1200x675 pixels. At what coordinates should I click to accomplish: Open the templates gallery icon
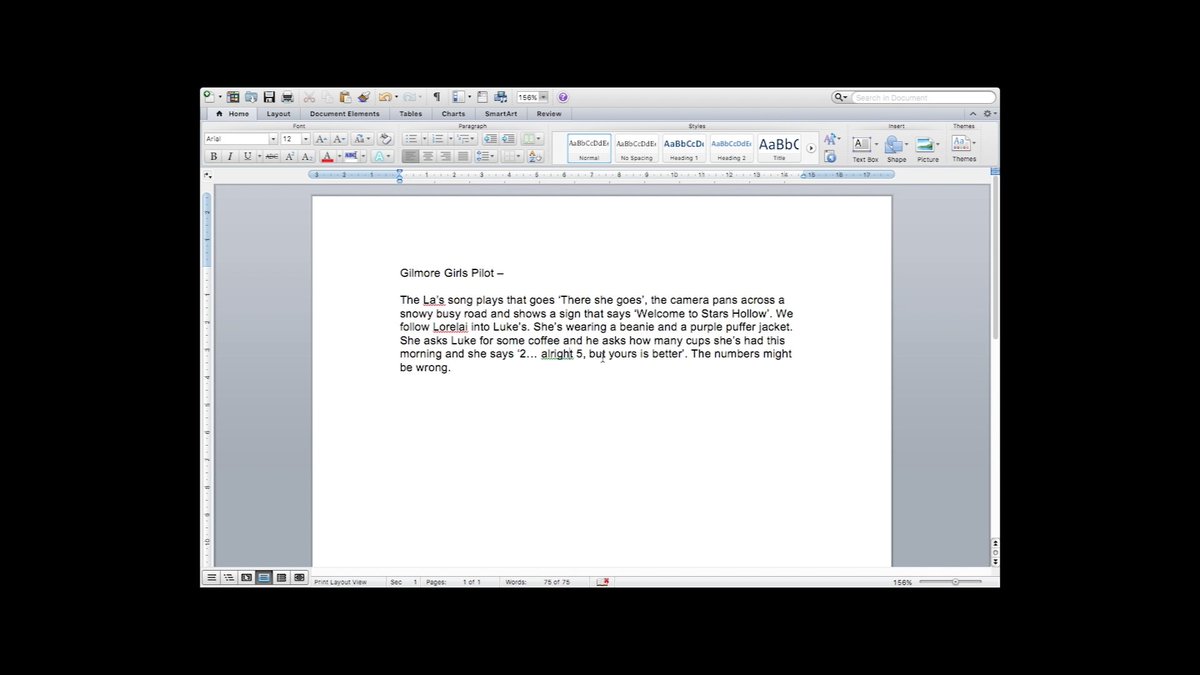[x=233, y=97]
